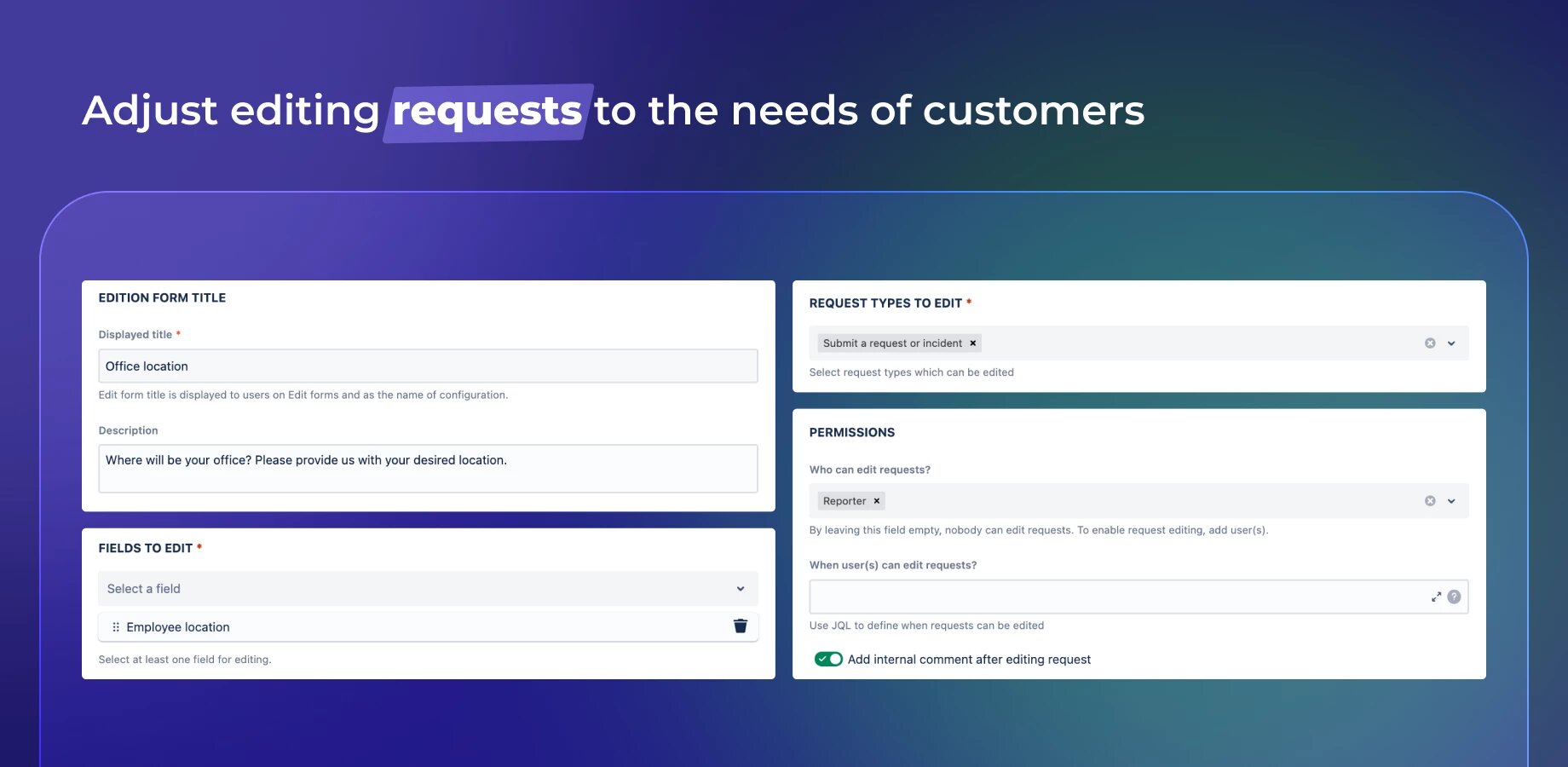Clear all users in Who can edit requests
The height and width of the screenshot is (767, 1568).
[1430, 501]
